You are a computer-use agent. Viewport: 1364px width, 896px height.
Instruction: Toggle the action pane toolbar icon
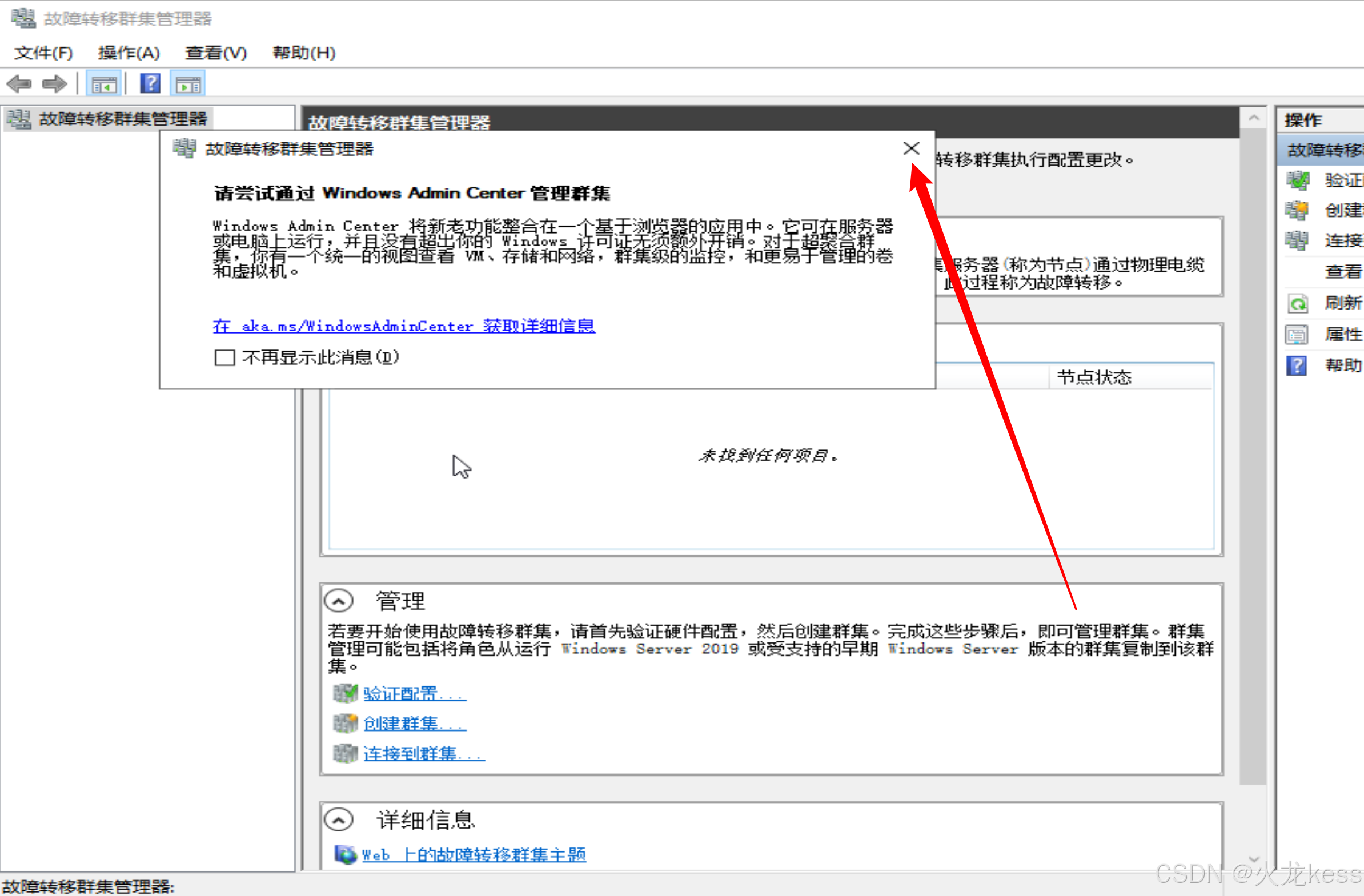[188, 85]
